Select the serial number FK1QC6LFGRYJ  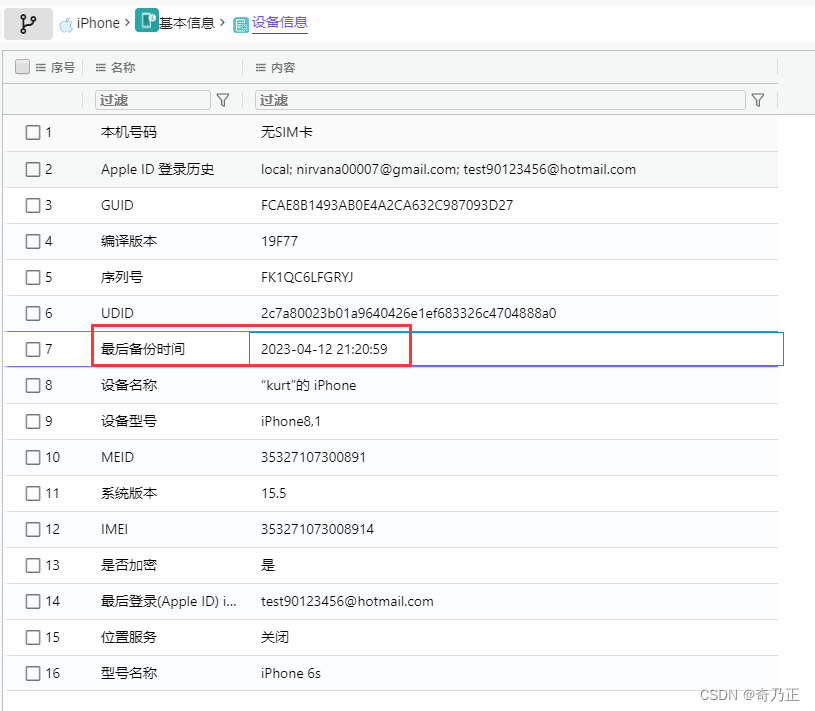(307, 277)
